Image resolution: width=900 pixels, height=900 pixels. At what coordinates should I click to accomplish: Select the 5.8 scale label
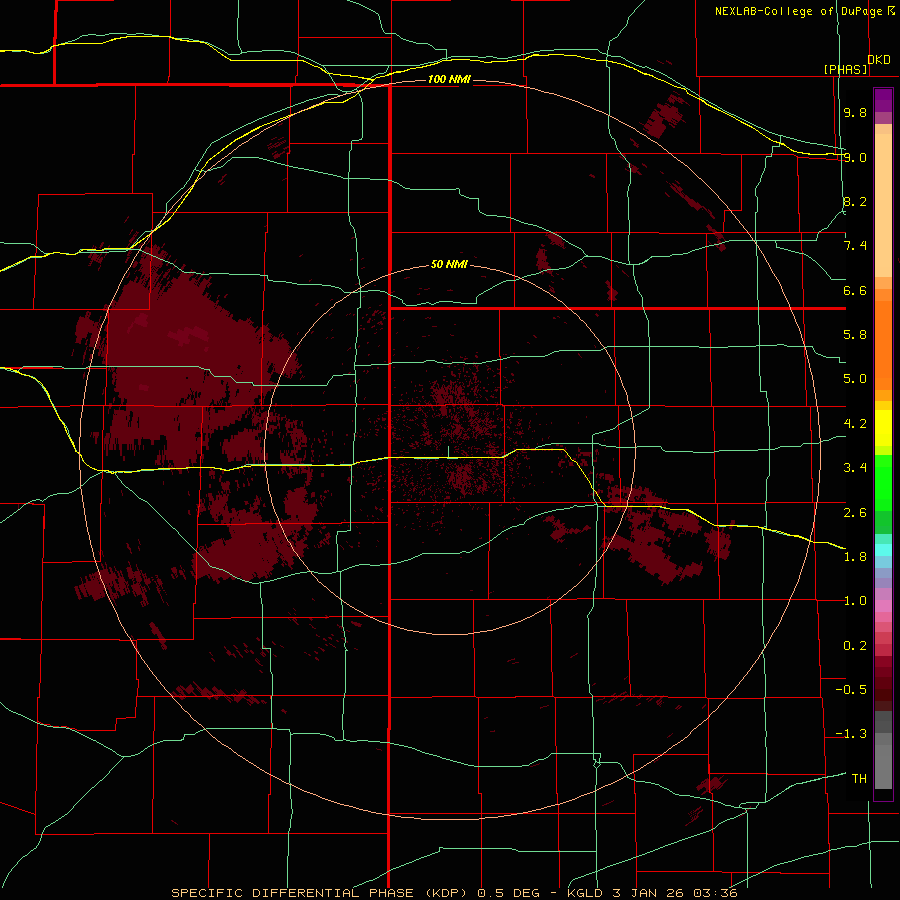pyautogui.click(x=855, y=335)
